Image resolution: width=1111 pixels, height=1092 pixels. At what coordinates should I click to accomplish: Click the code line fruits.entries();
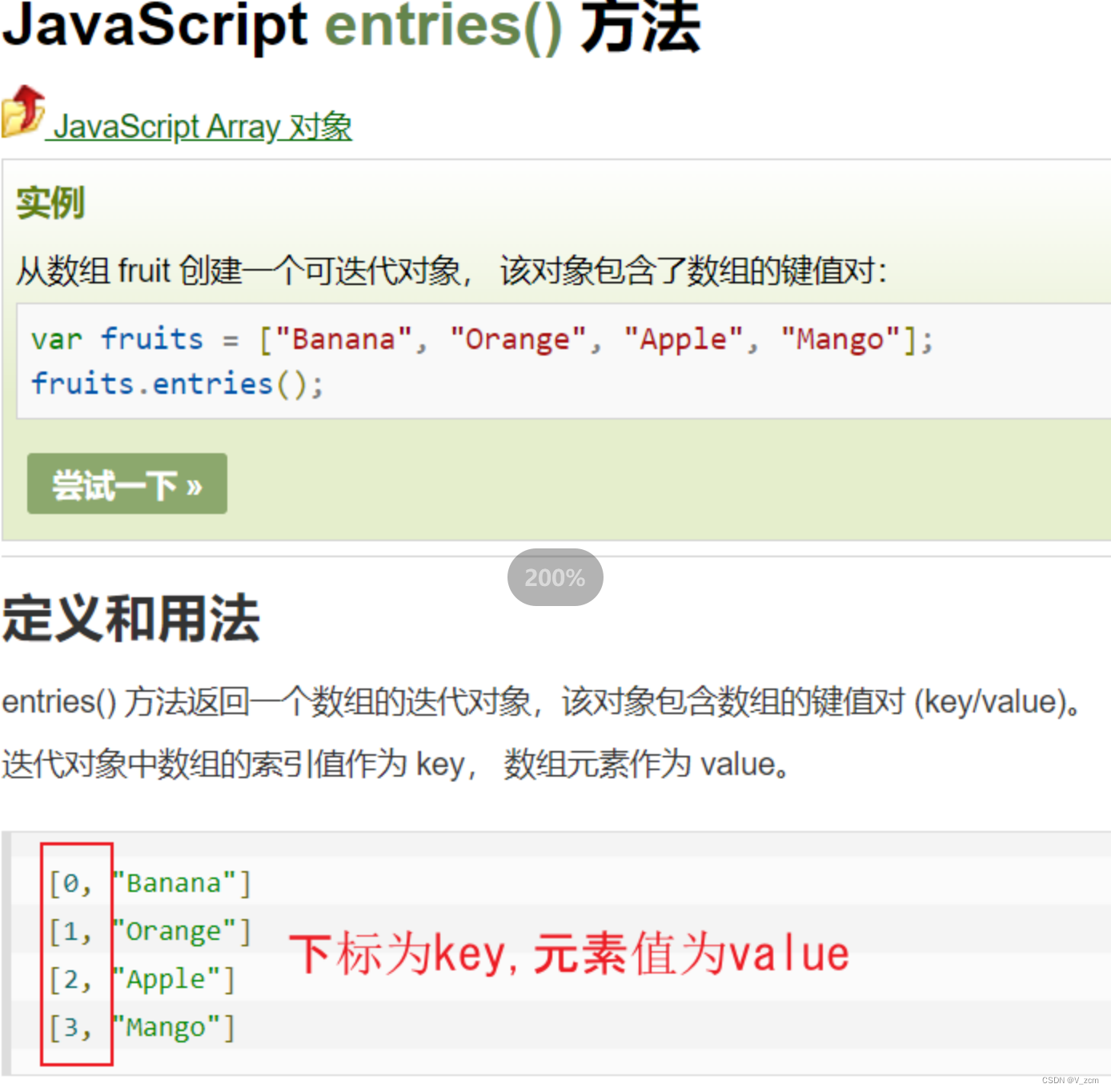click(178, 383)
